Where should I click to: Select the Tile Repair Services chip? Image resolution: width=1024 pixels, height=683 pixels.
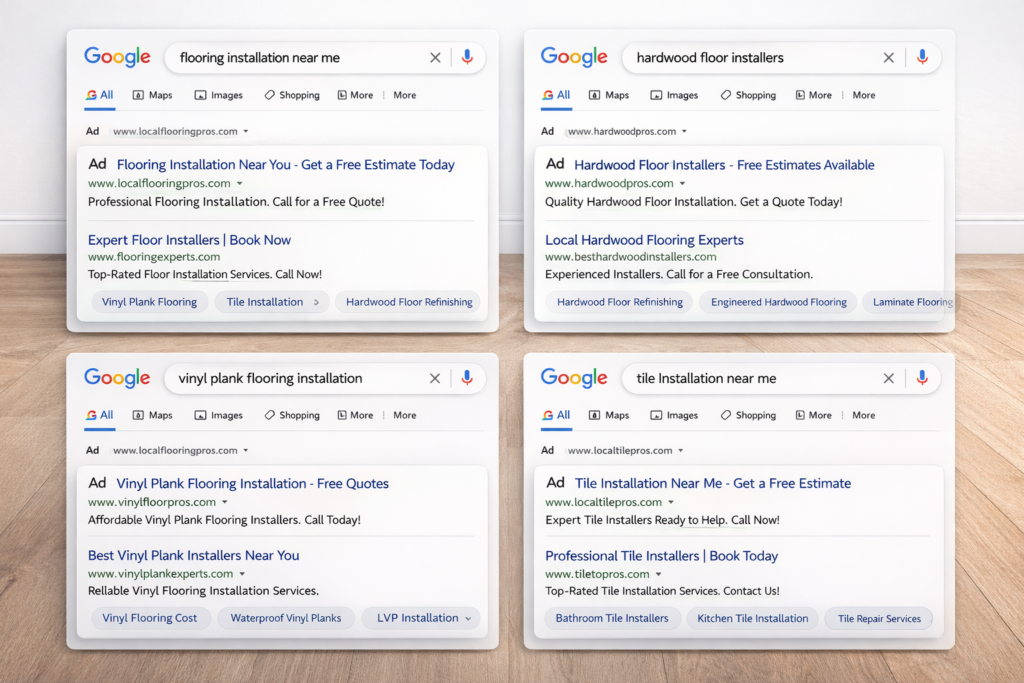[x=879, y=618]
